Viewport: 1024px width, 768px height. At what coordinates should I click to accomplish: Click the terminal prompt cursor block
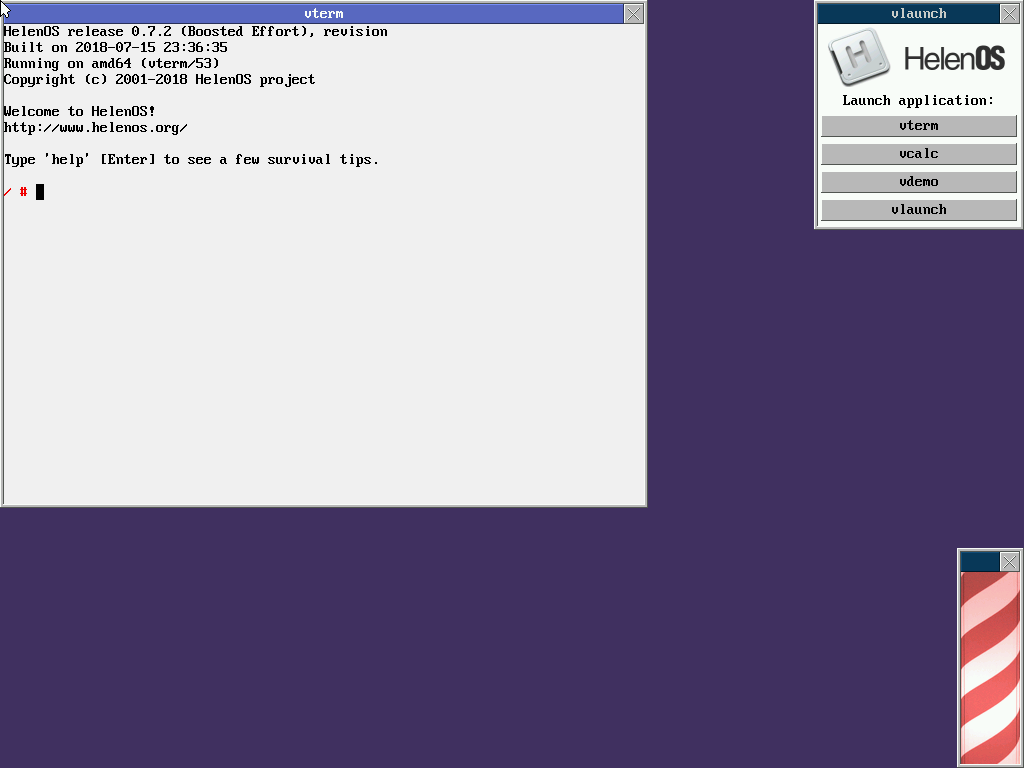40,191
